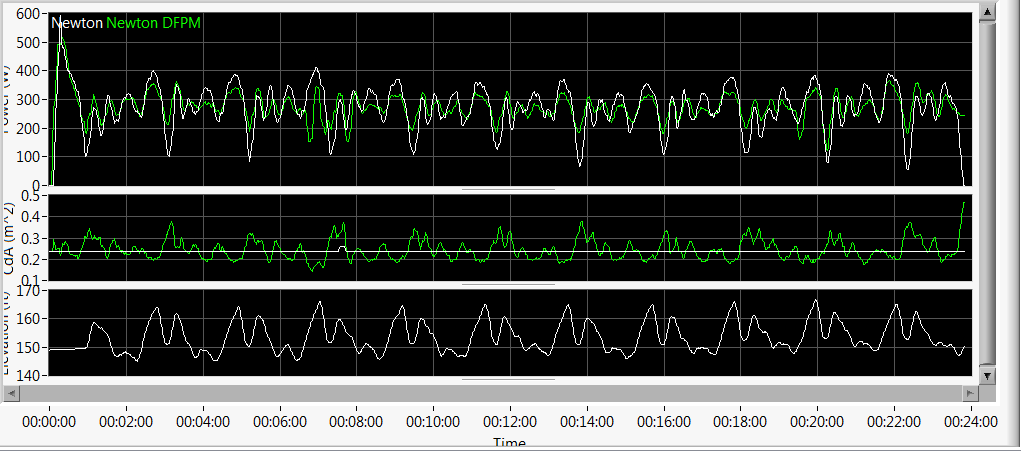Click the horizontal scrollbar right arrow
The height and width of the screenshot is (451, 1021).
click(969, 393)
